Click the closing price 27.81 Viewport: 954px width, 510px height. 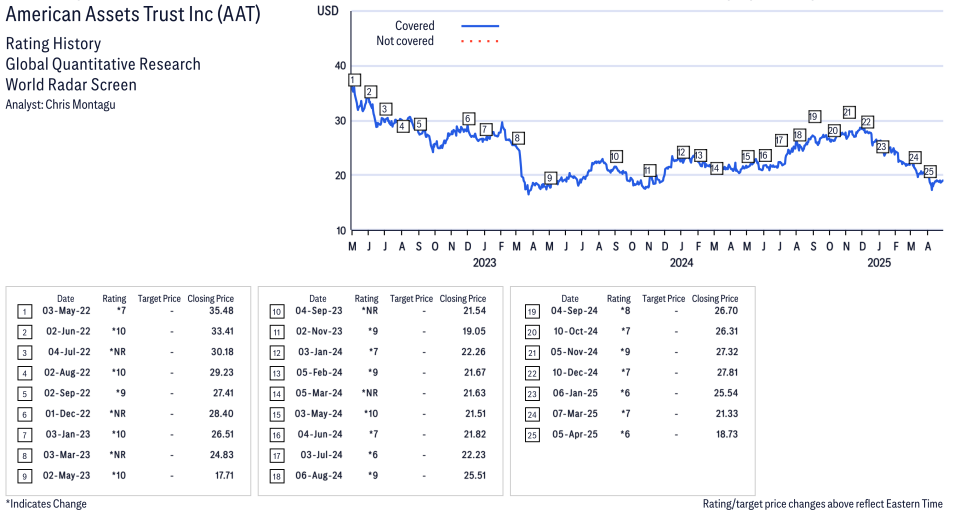(726, 372)
